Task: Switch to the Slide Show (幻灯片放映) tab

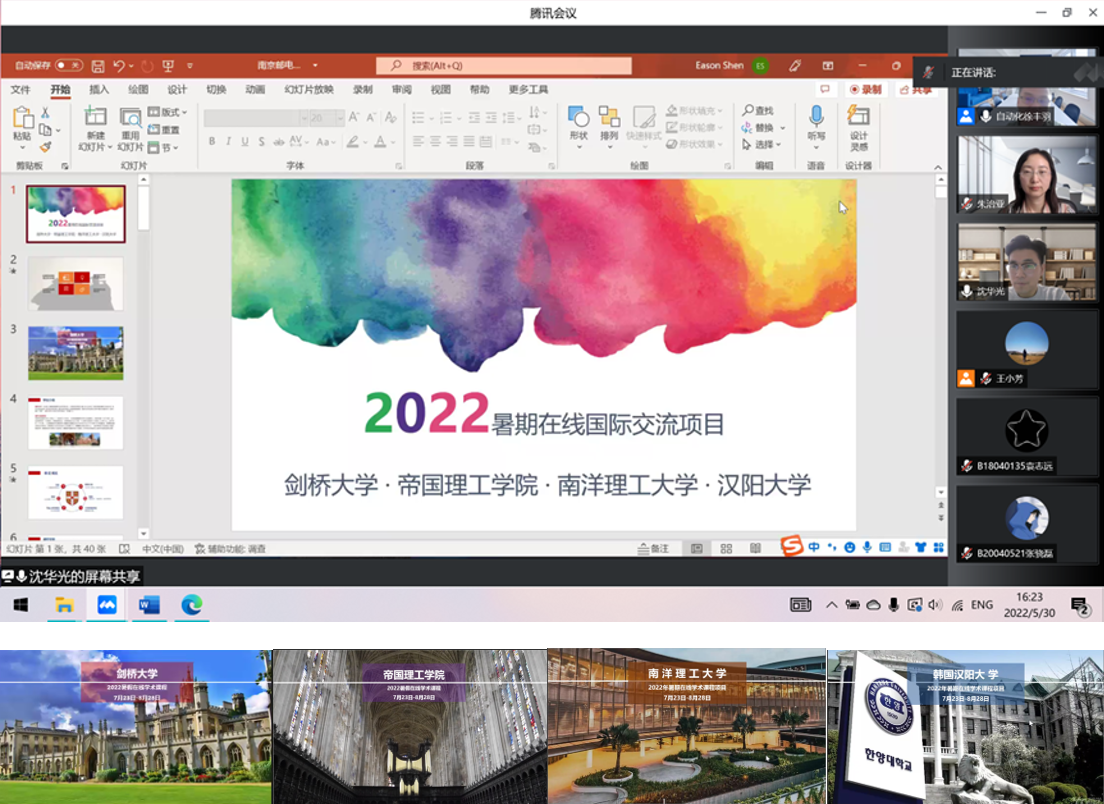Action: 308,89
